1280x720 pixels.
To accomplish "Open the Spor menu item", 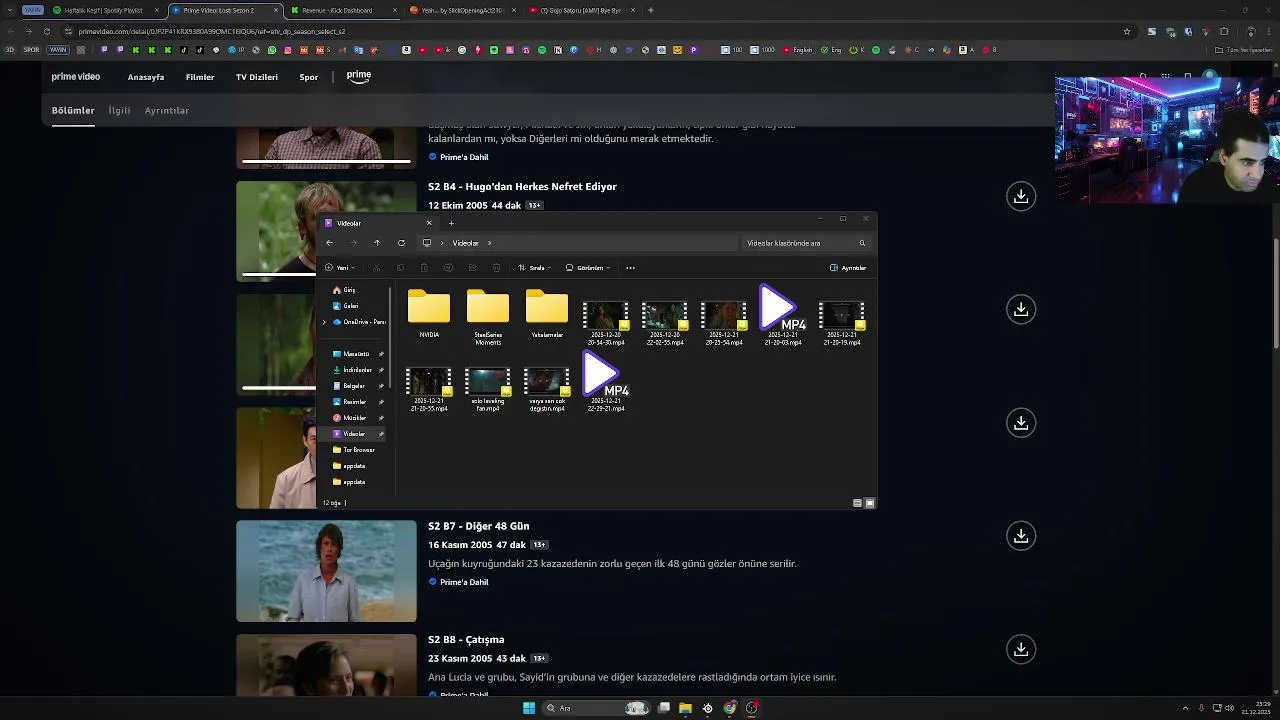I will (x=309, y=77).
